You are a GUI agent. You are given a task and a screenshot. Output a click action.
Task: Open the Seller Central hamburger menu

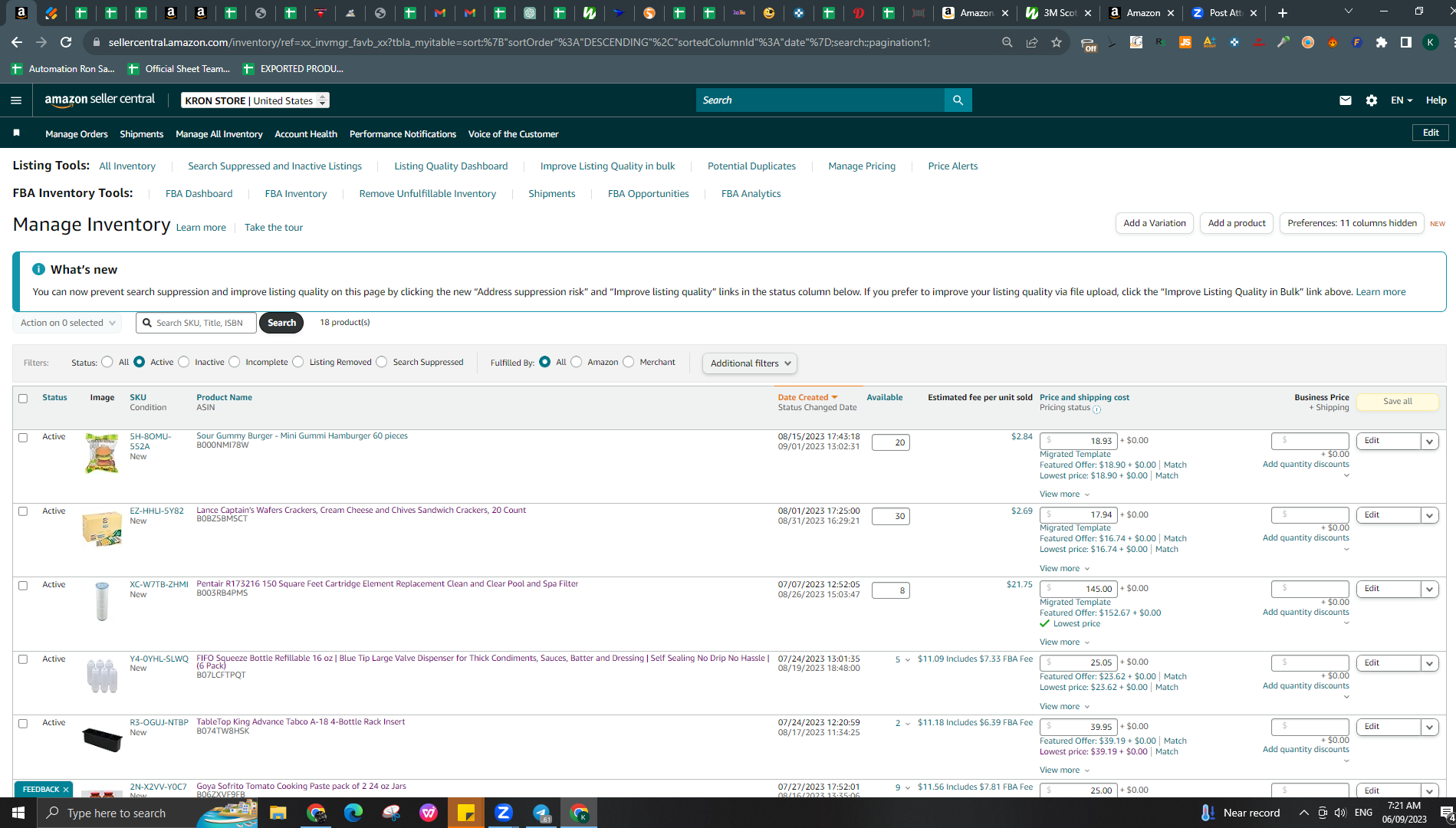16,100
